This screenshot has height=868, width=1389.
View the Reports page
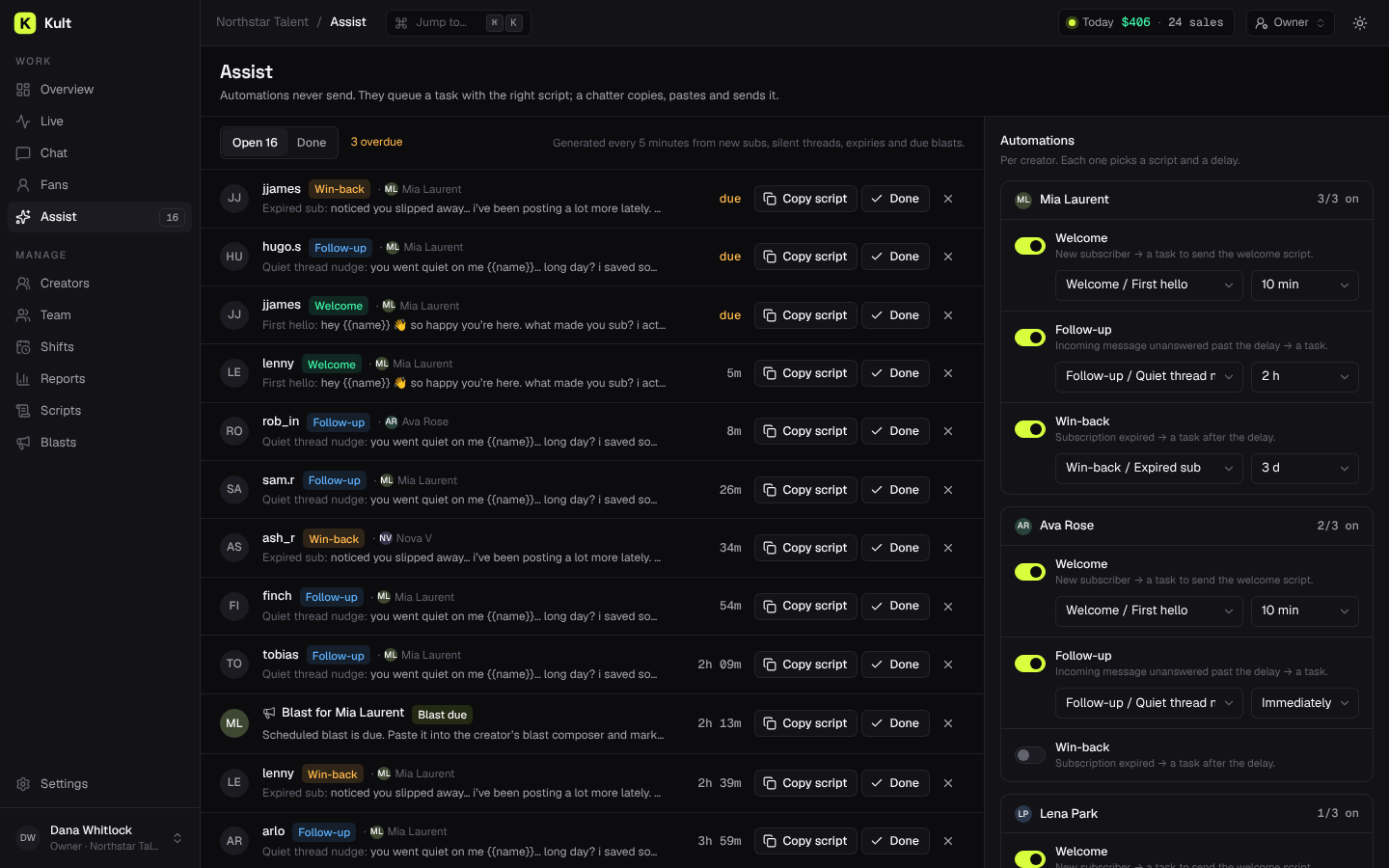(x=99, y=379)
